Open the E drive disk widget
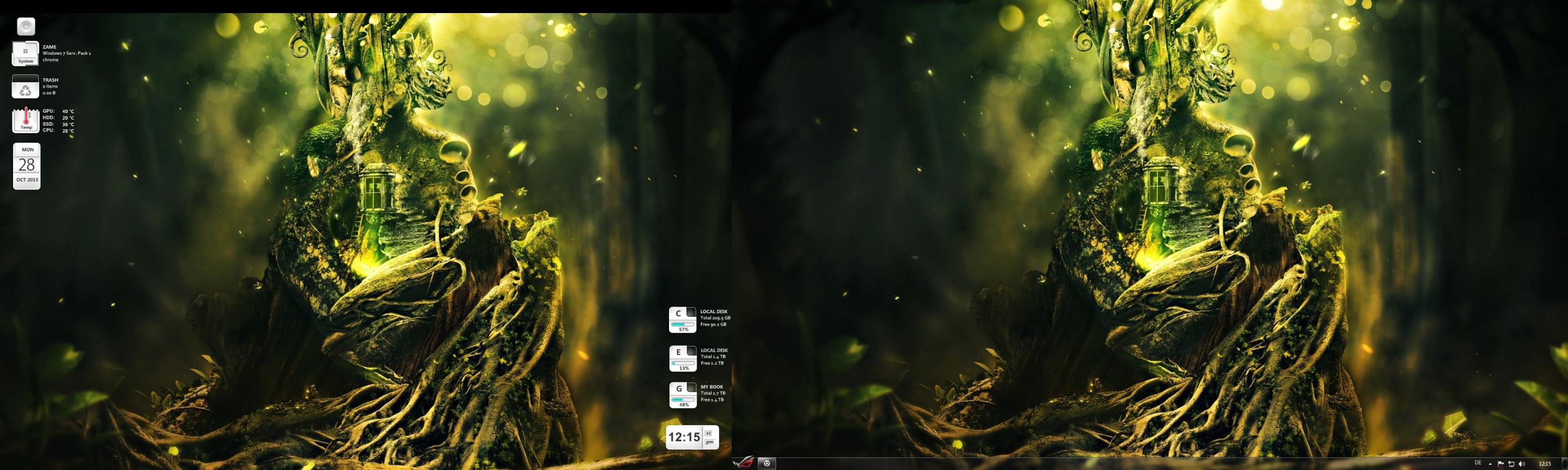The height and width of the screenshot is (470, 1568). tap(683, 359)
